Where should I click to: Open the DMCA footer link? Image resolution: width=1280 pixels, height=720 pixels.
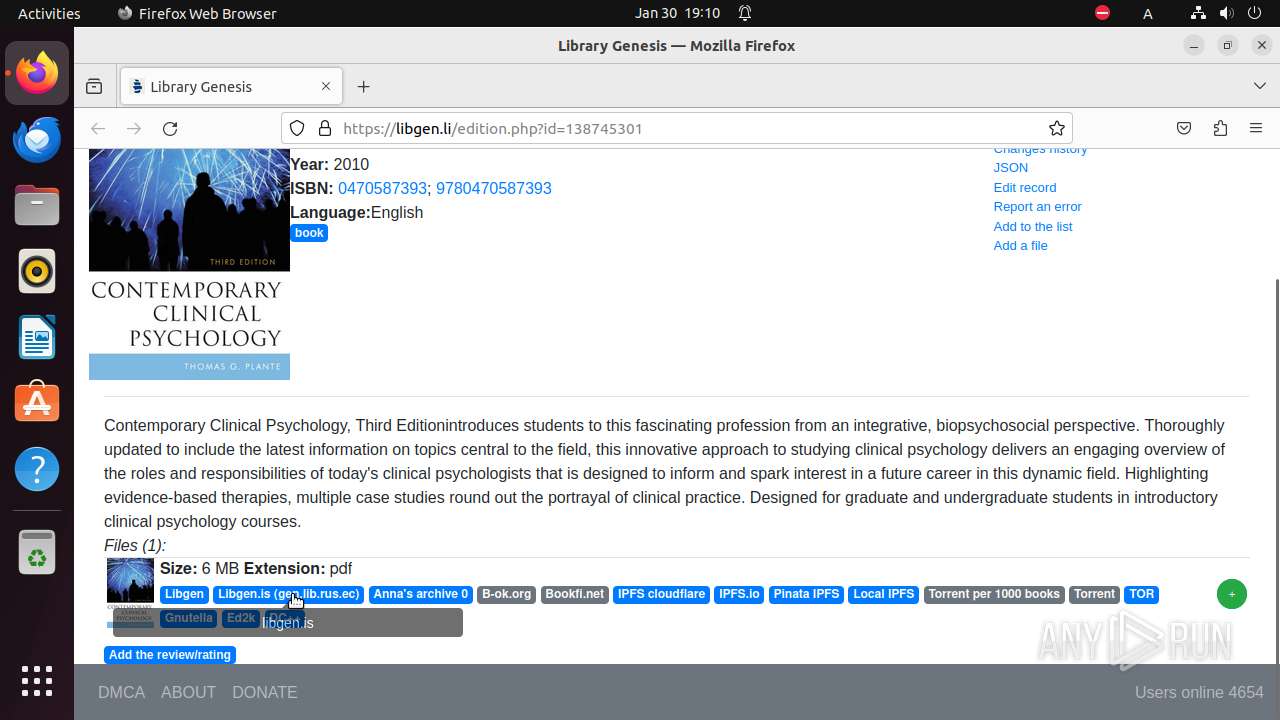click(121, 692)
